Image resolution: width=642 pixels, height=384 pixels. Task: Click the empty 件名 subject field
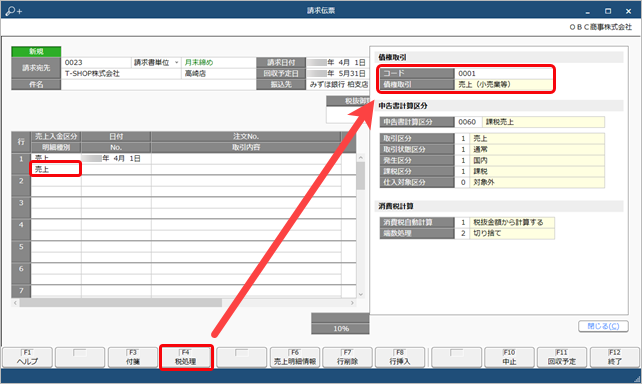coord(158,84)
